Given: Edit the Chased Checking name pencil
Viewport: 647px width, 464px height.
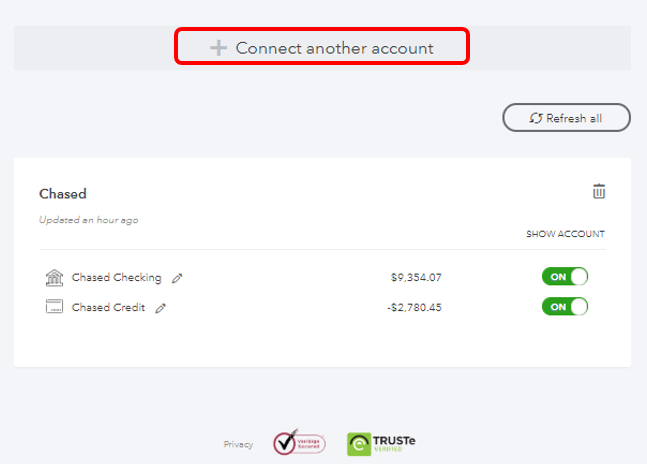Looking at the screenshot, I should point(178,278).
